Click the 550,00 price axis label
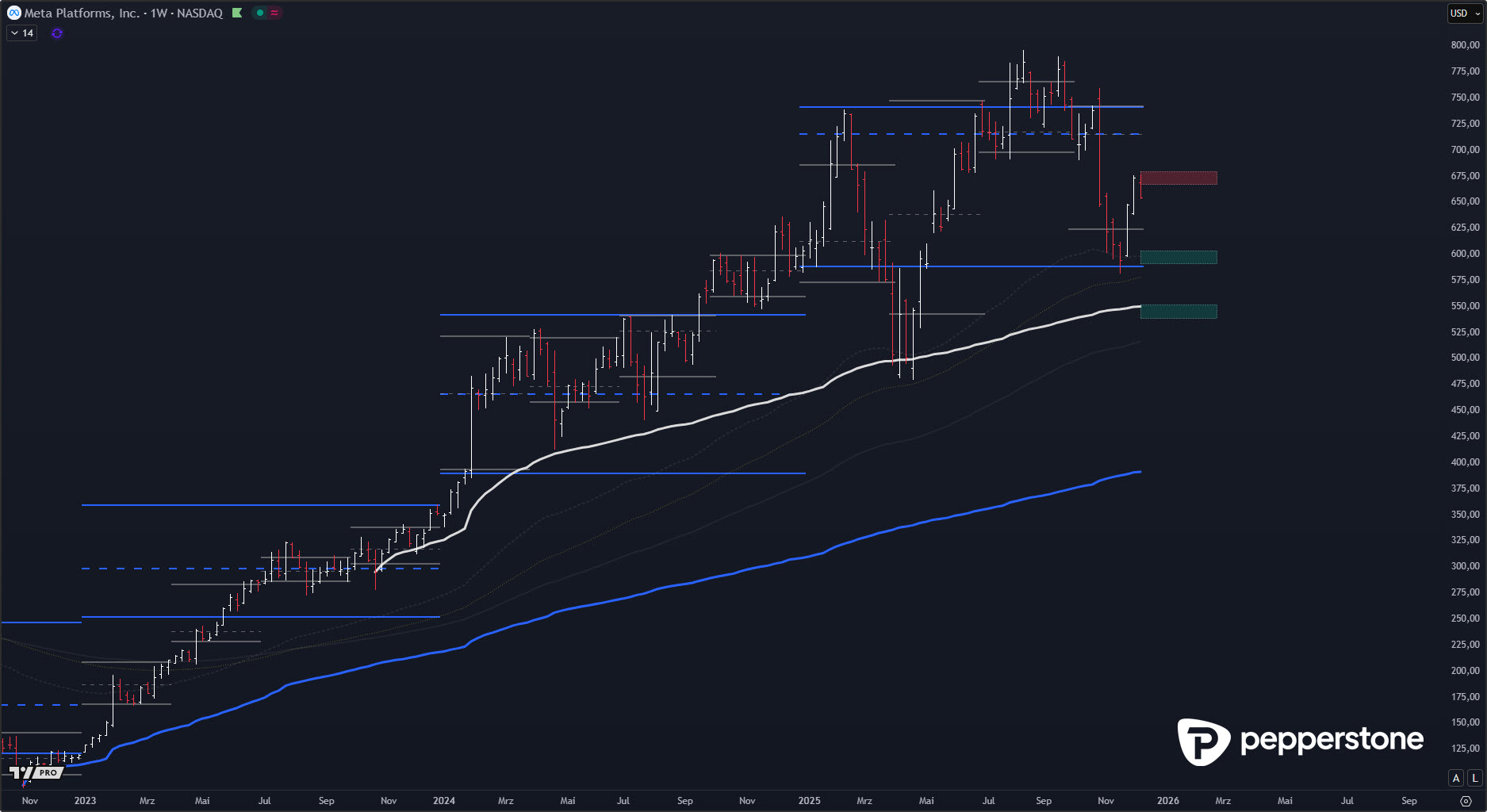 (1466, 306)
